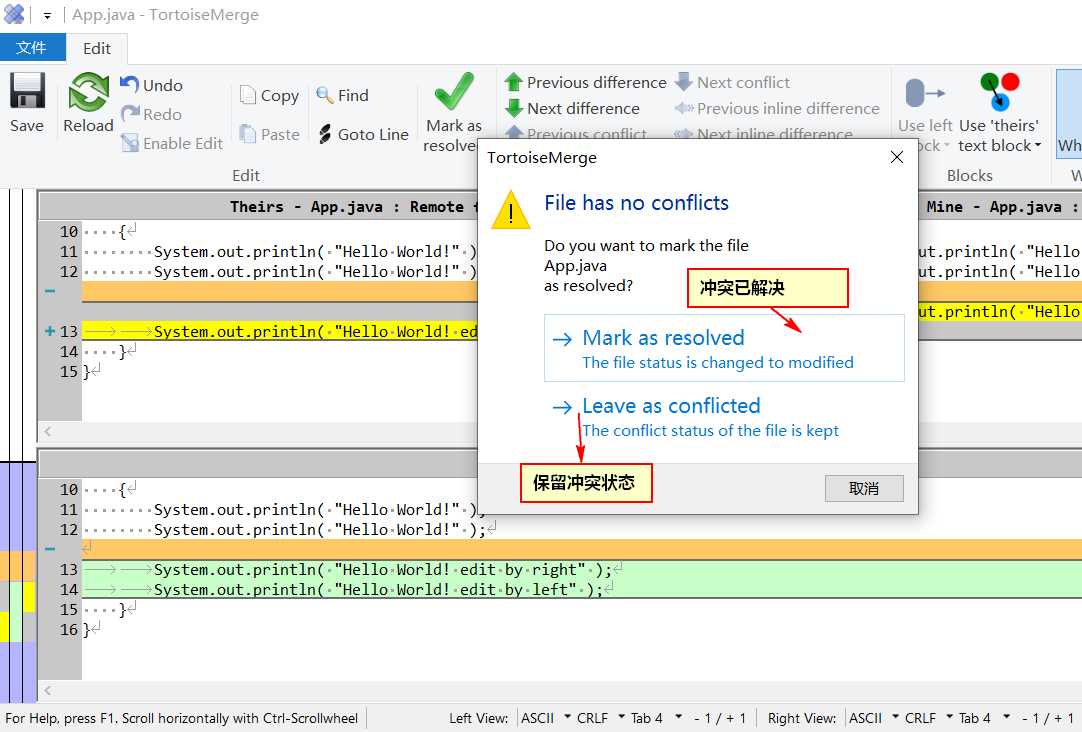Copy the selected text

click(x=269, y=95)
